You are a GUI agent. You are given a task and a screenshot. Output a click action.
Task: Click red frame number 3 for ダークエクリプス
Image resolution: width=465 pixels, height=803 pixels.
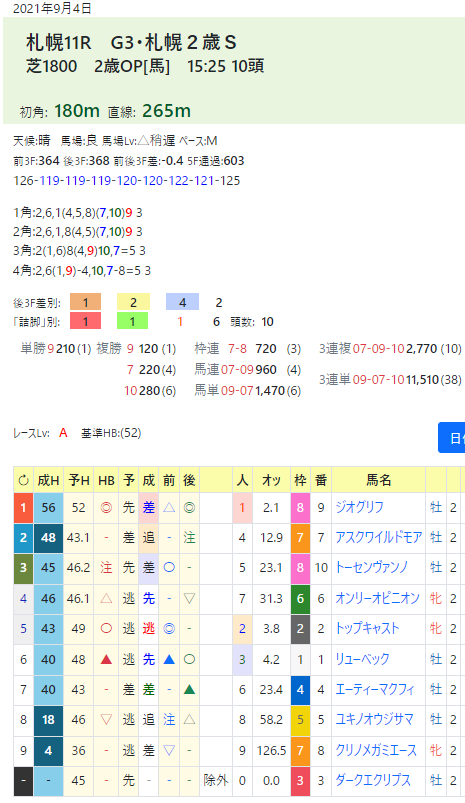click(300, 780)
